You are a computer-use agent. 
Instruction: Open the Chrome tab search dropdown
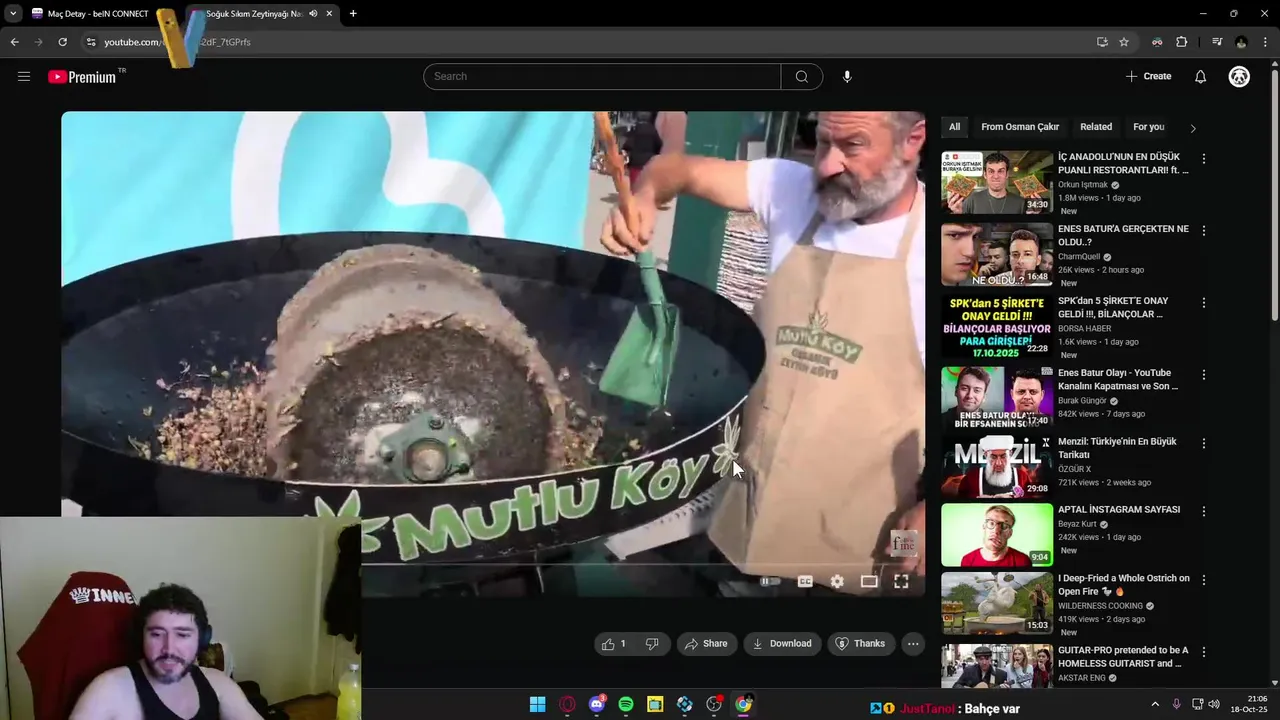13,14
